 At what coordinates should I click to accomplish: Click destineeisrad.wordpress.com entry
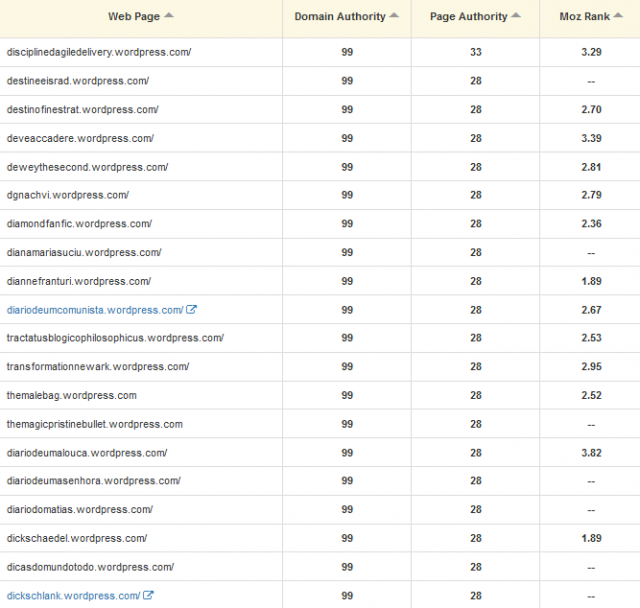pyautogui.click(x=77, y=80)
